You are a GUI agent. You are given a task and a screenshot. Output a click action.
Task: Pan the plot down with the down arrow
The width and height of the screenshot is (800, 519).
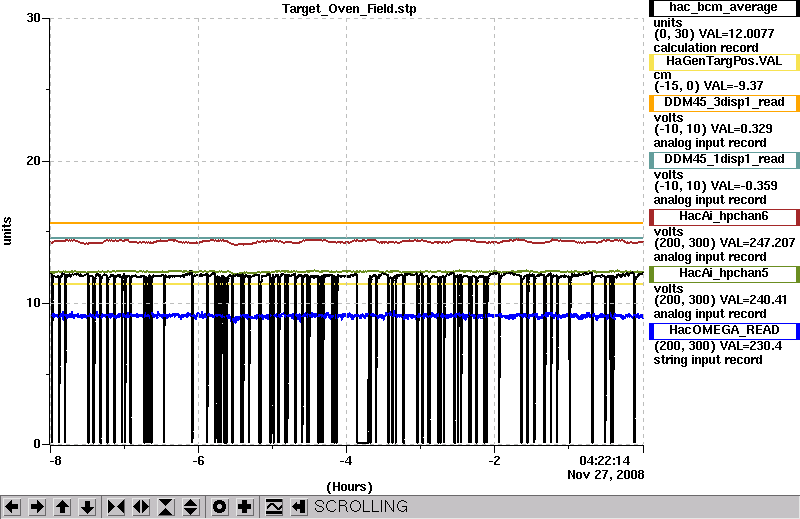87,507
